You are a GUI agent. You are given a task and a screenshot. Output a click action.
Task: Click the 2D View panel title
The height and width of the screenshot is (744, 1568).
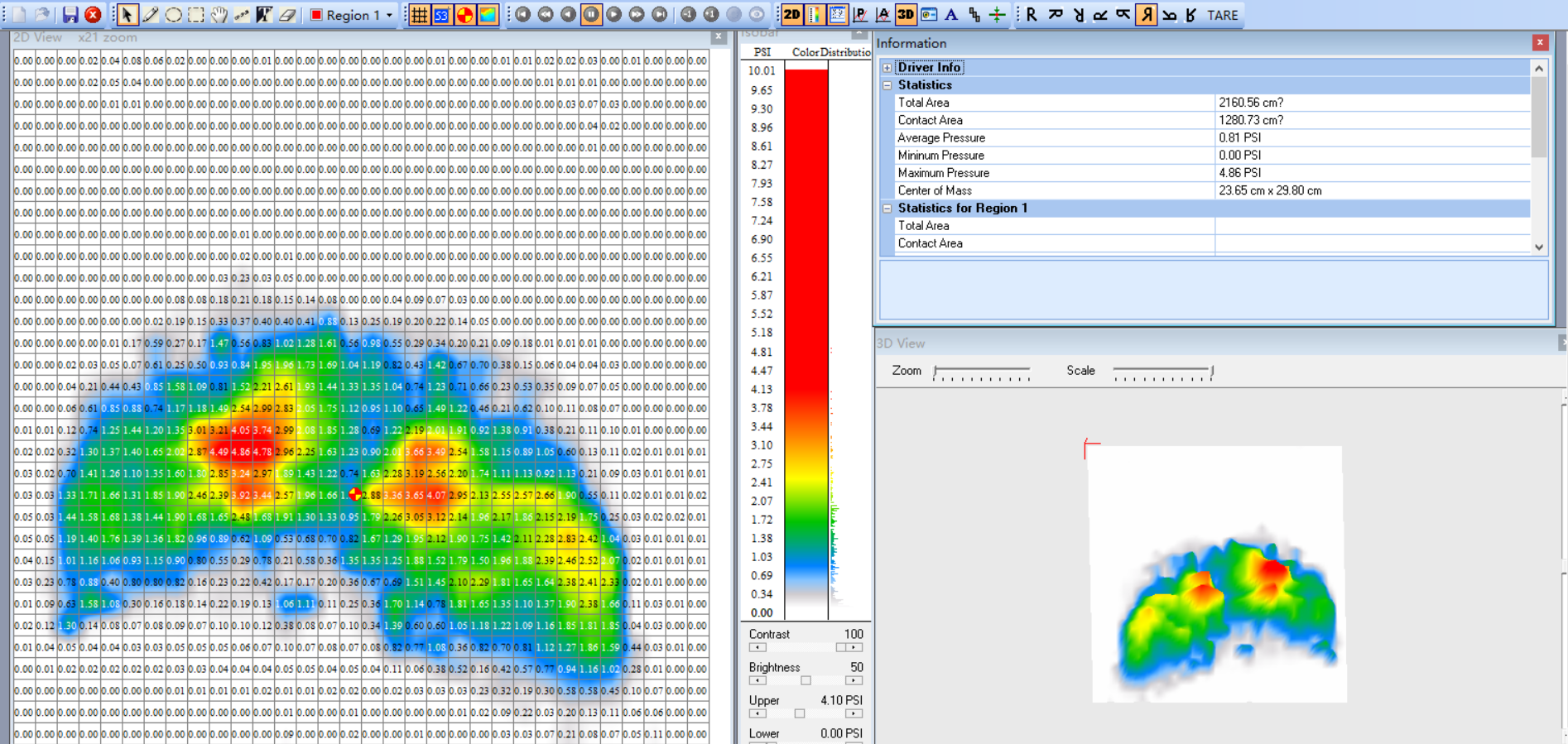(x=37, y=37)
